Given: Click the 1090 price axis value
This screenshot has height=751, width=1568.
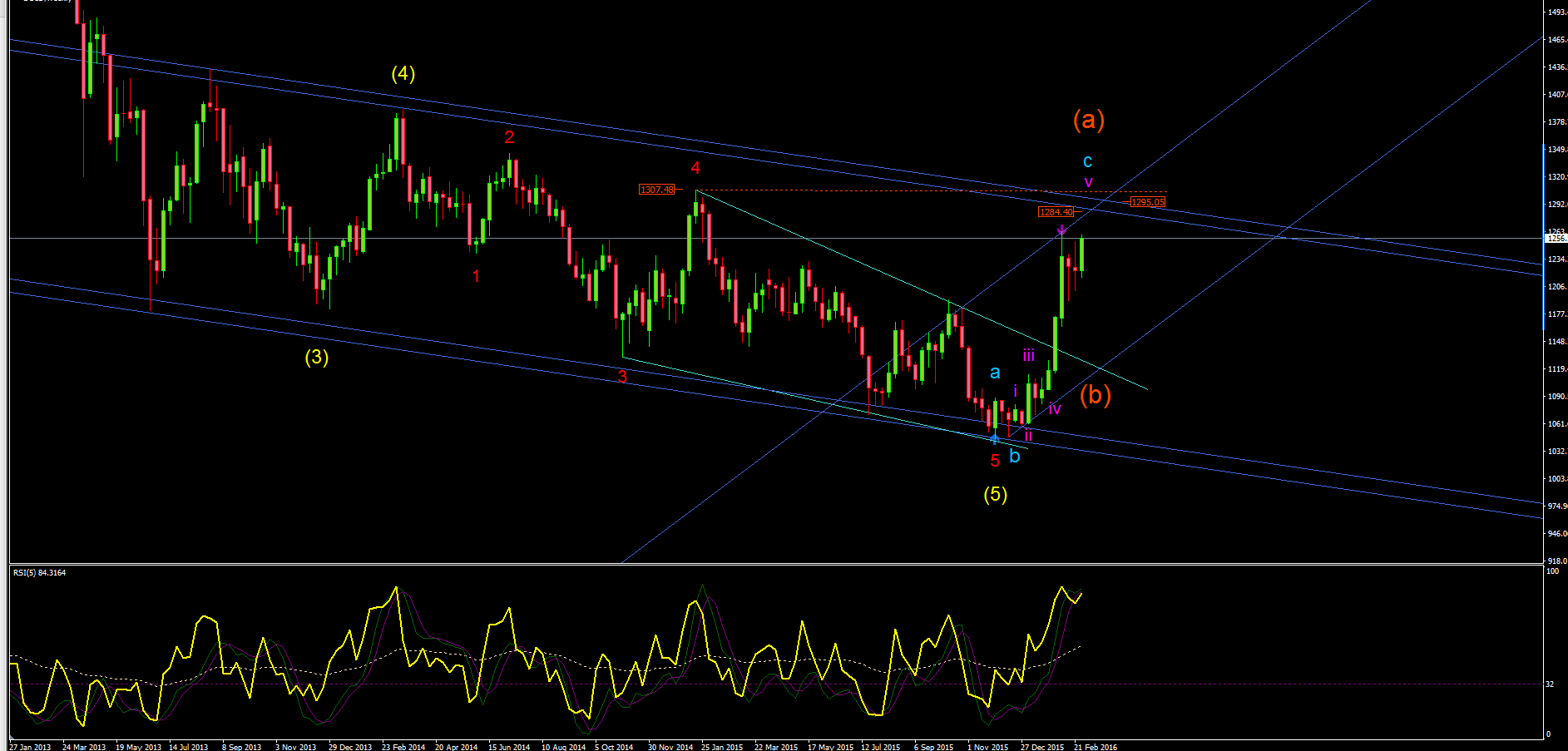Looking at the screenshot, I should click(1556, 397).
